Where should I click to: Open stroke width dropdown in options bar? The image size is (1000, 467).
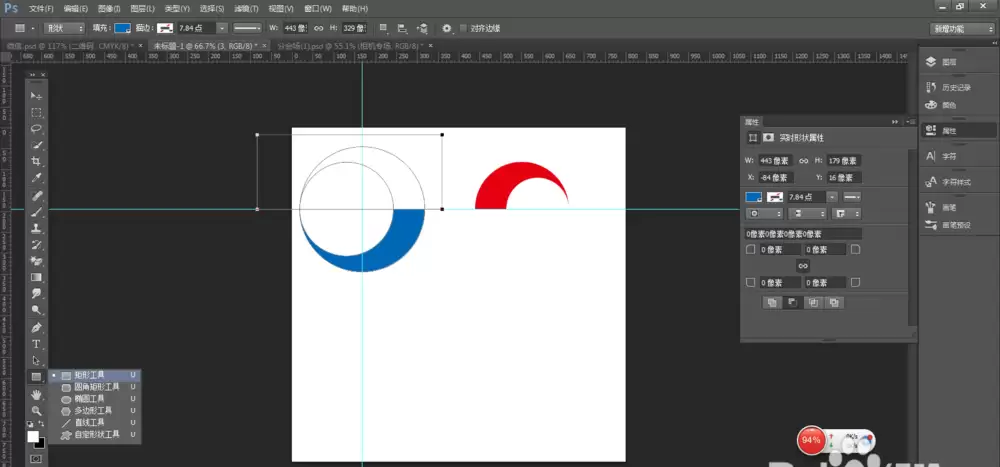[221, 28]
